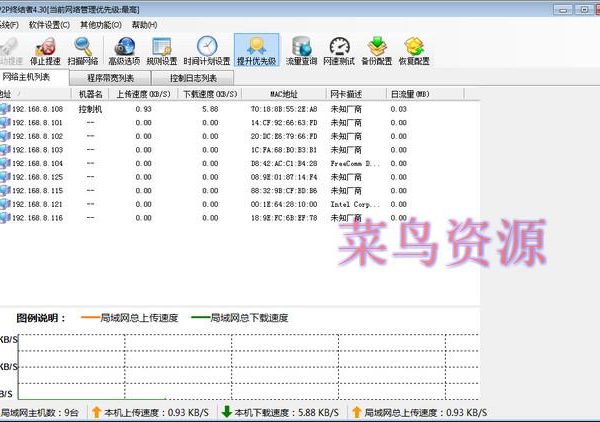The width and height of the screenshot is (600, 422).
Task: Open 高级选项 advanced options
Action: coord(125,48)
